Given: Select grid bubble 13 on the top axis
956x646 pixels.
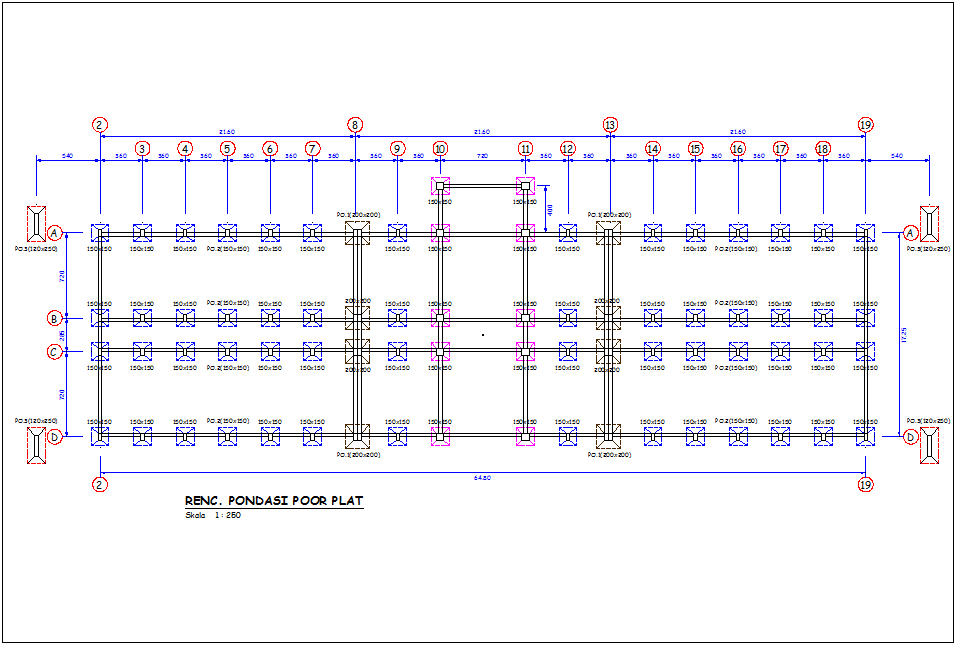Looking at the screenshot, I should tap(610, 125).
